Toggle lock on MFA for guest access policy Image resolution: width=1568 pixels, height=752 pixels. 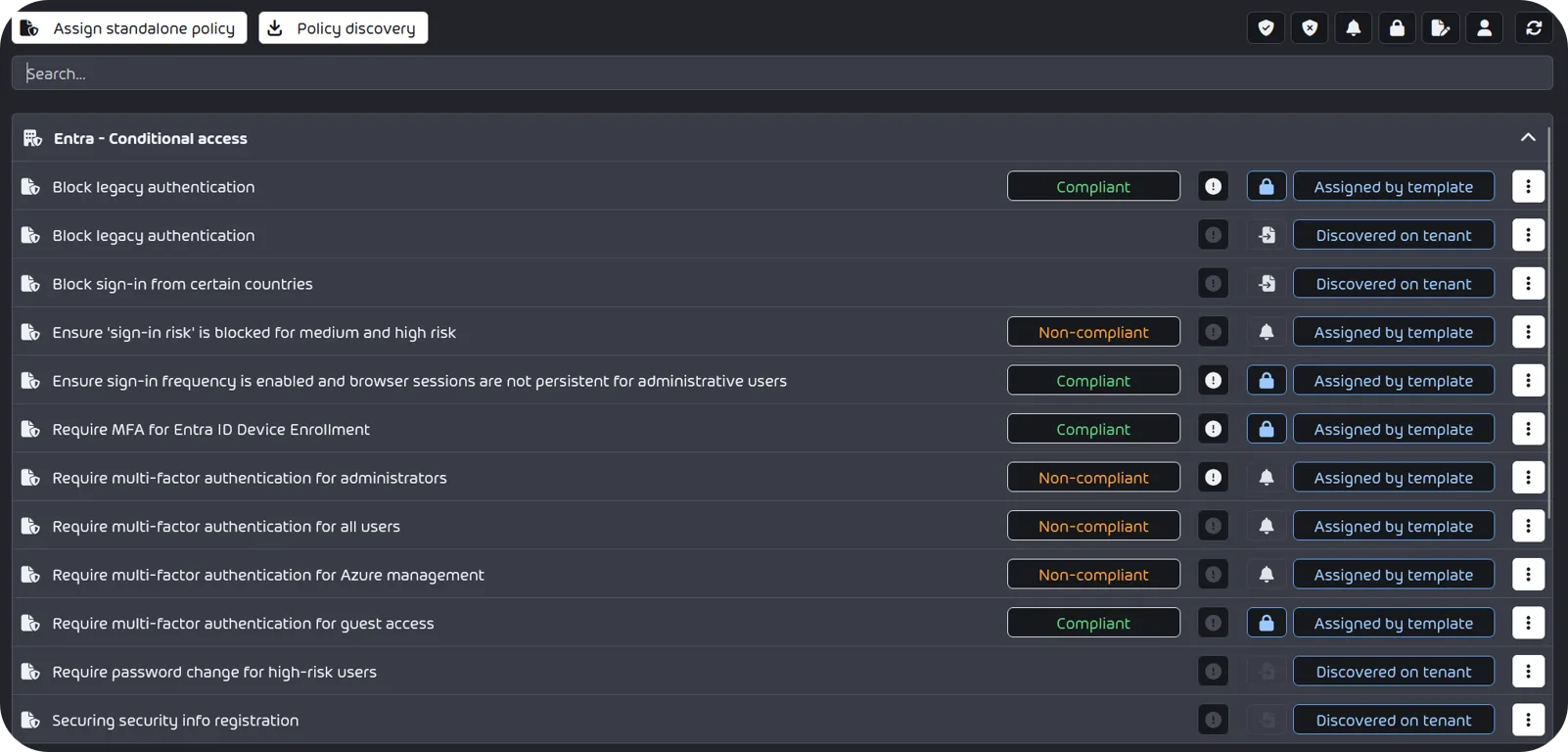point(1267,623)
